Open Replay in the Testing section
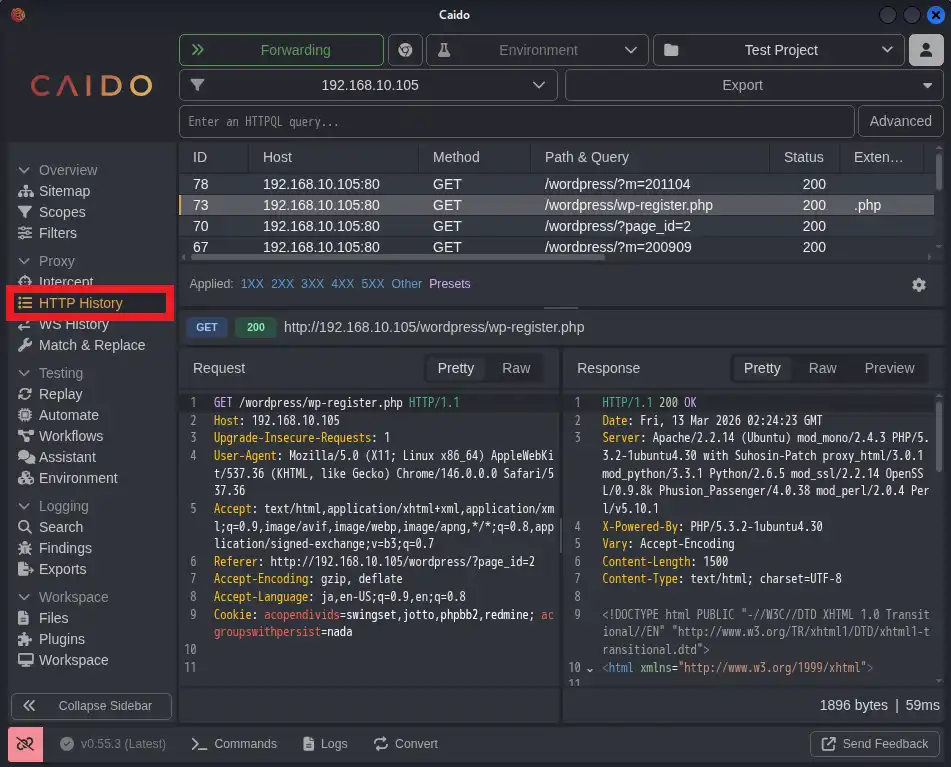 coord(60,394)
